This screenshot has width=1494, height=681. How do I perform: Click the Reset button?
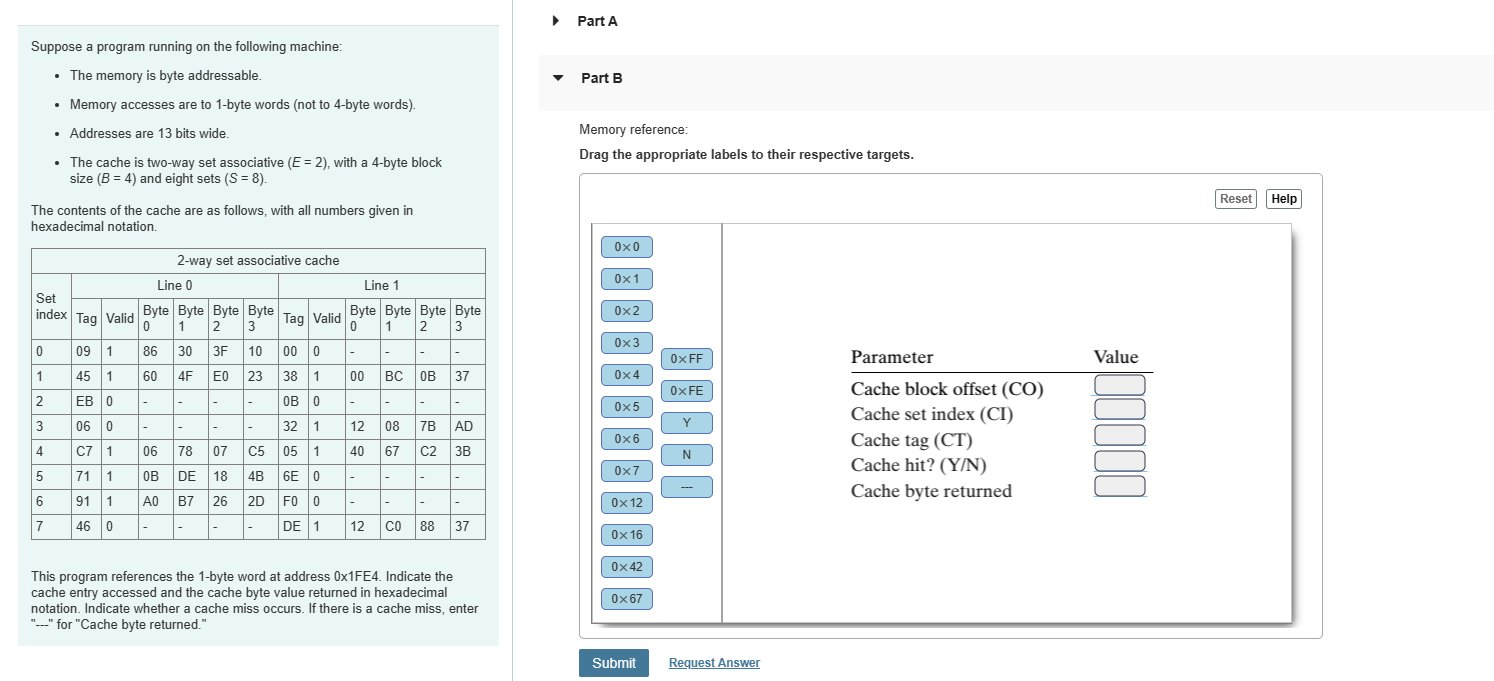(x=1235, y=198)
